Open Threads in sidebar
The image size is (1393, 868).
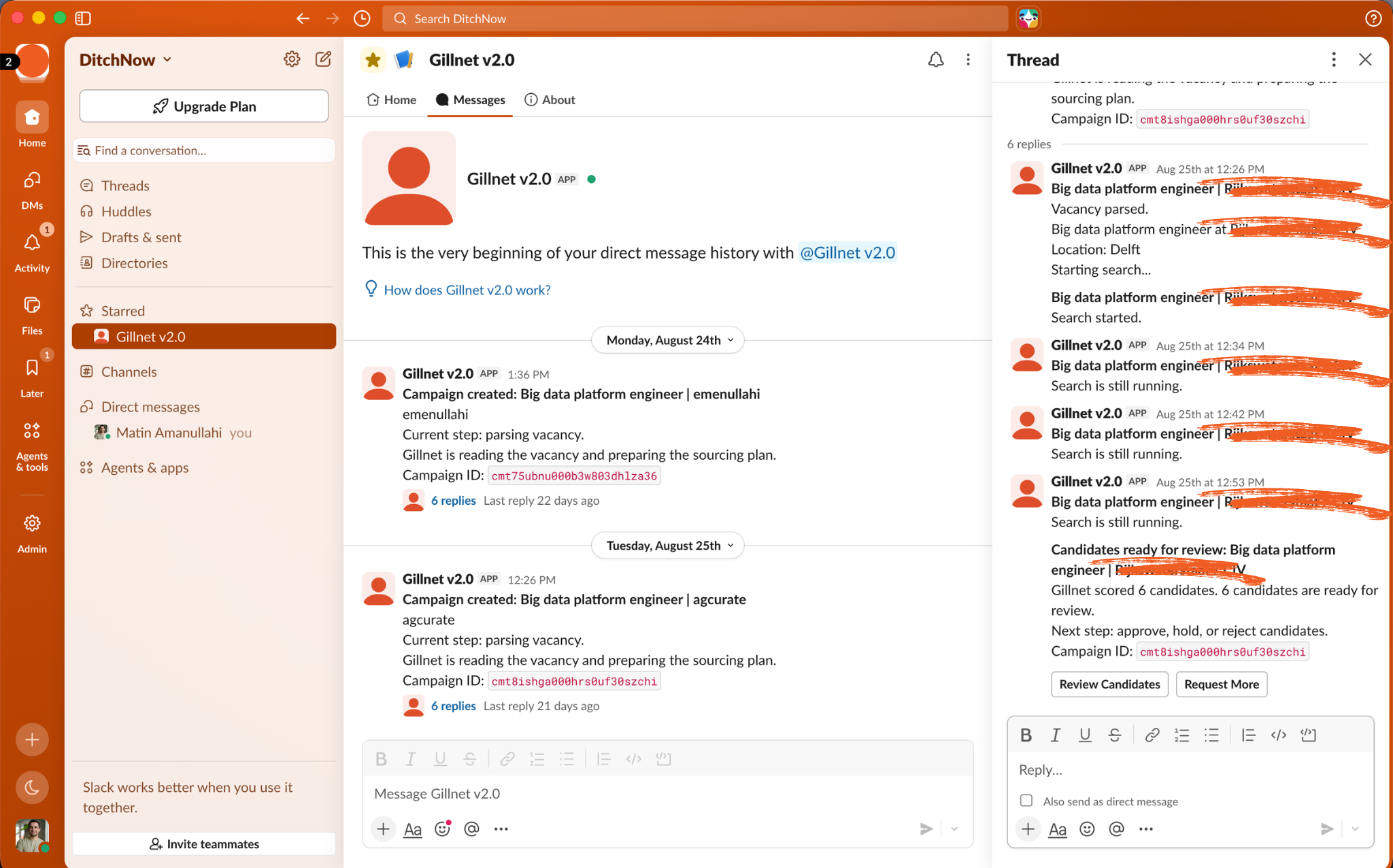point(203,185)
